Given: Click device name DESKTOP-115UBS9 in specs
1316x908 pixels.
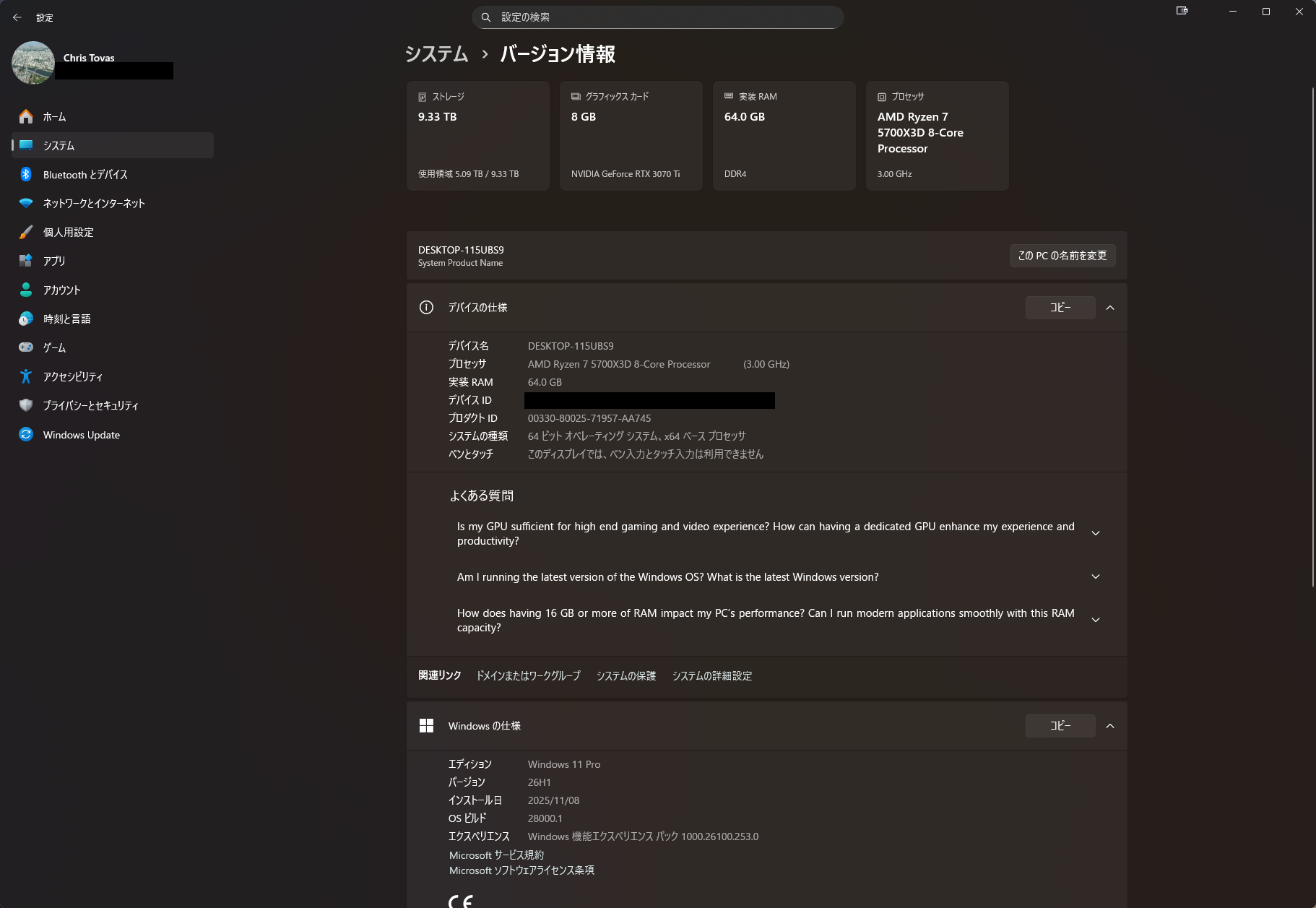Looking at the screenshot, I should click(571, 346).
